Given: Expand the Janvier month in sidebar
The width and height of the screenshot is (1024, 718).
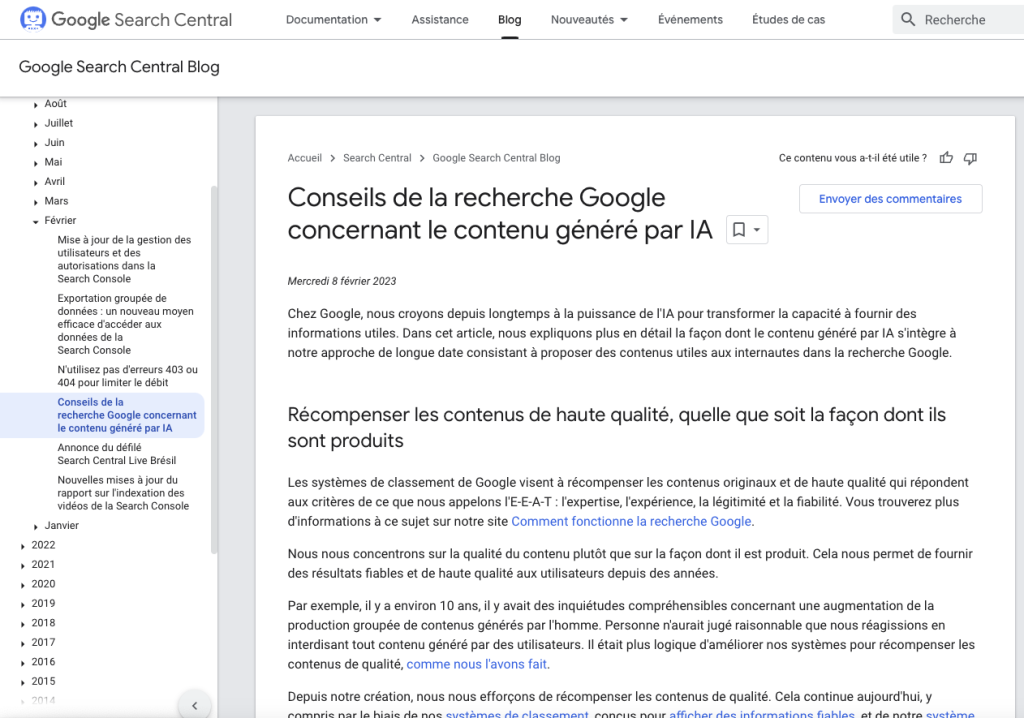Looking at the screenshot, I should pos(35,527).
